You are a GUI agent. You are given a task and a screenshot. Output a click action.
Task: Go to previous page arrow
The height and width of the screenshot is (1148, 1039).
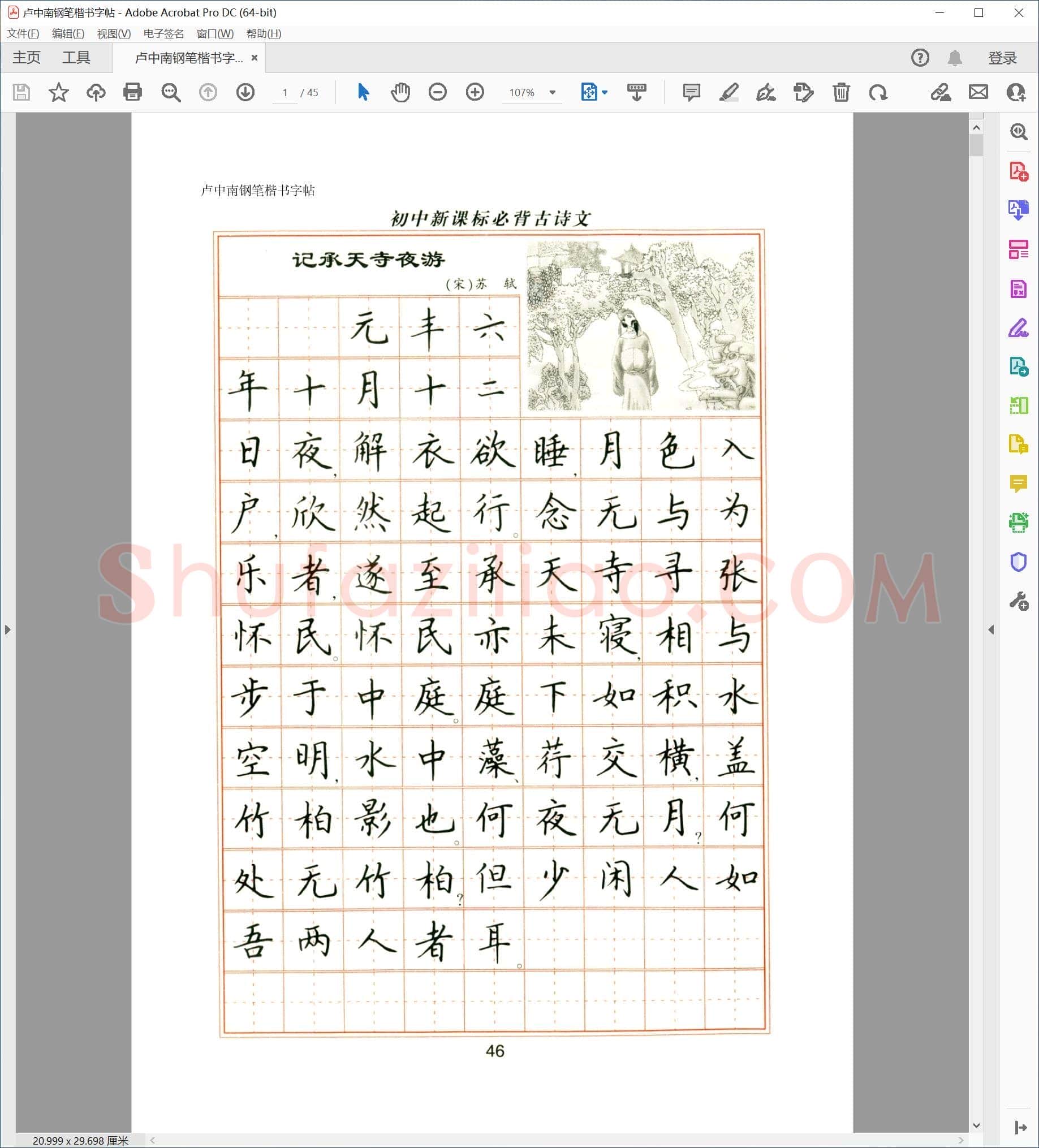pyautogui.click(x=208, y=92)
